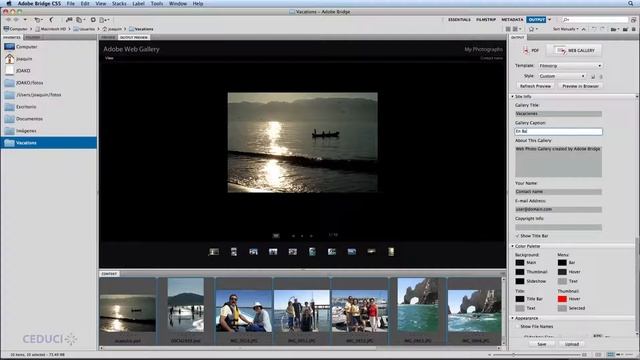Select the sunset boat thumbnail in Content panel
This screenshot has width=640, height=360.
click(128, 313)
